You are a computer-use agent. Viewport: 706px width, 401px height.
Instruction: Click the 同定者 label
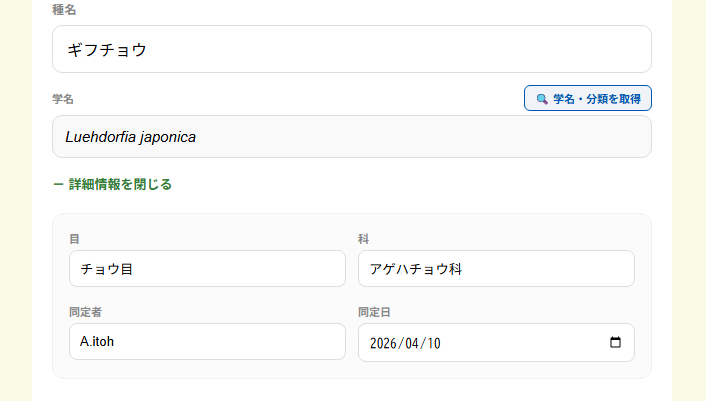(x=85, y=312)
